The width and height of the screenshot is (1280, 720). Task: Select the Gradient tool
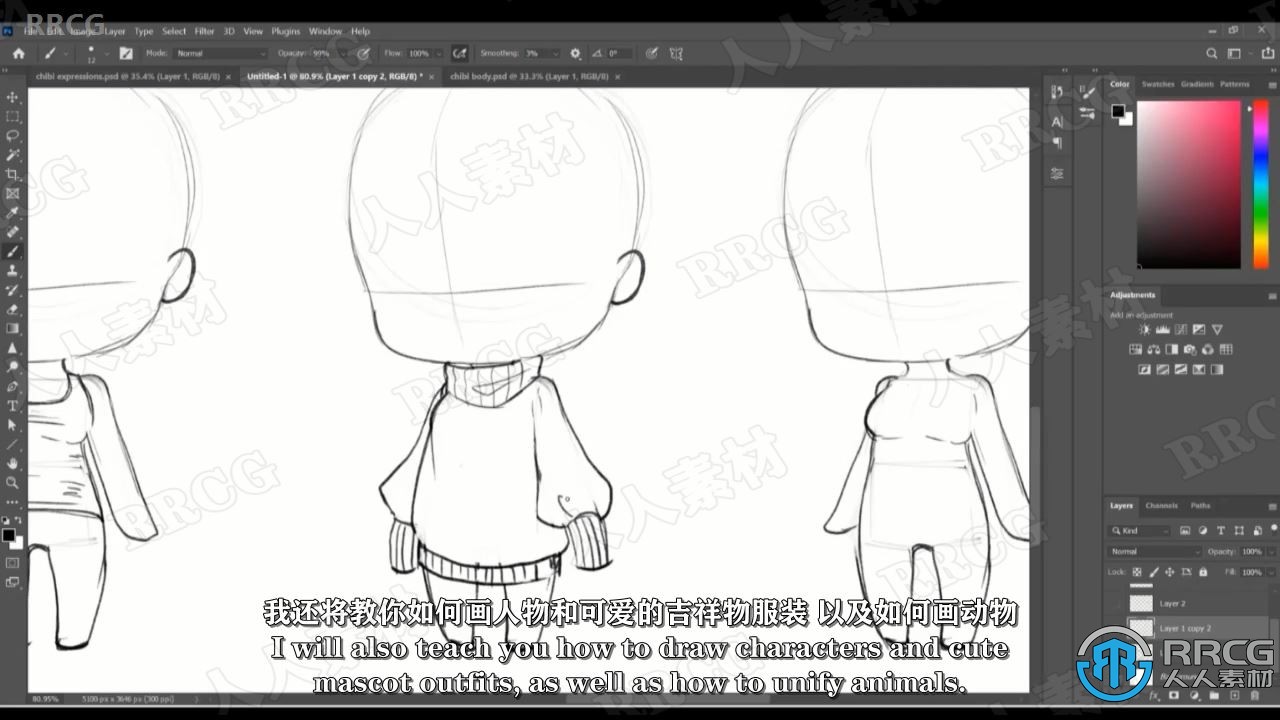coord(13,328)
